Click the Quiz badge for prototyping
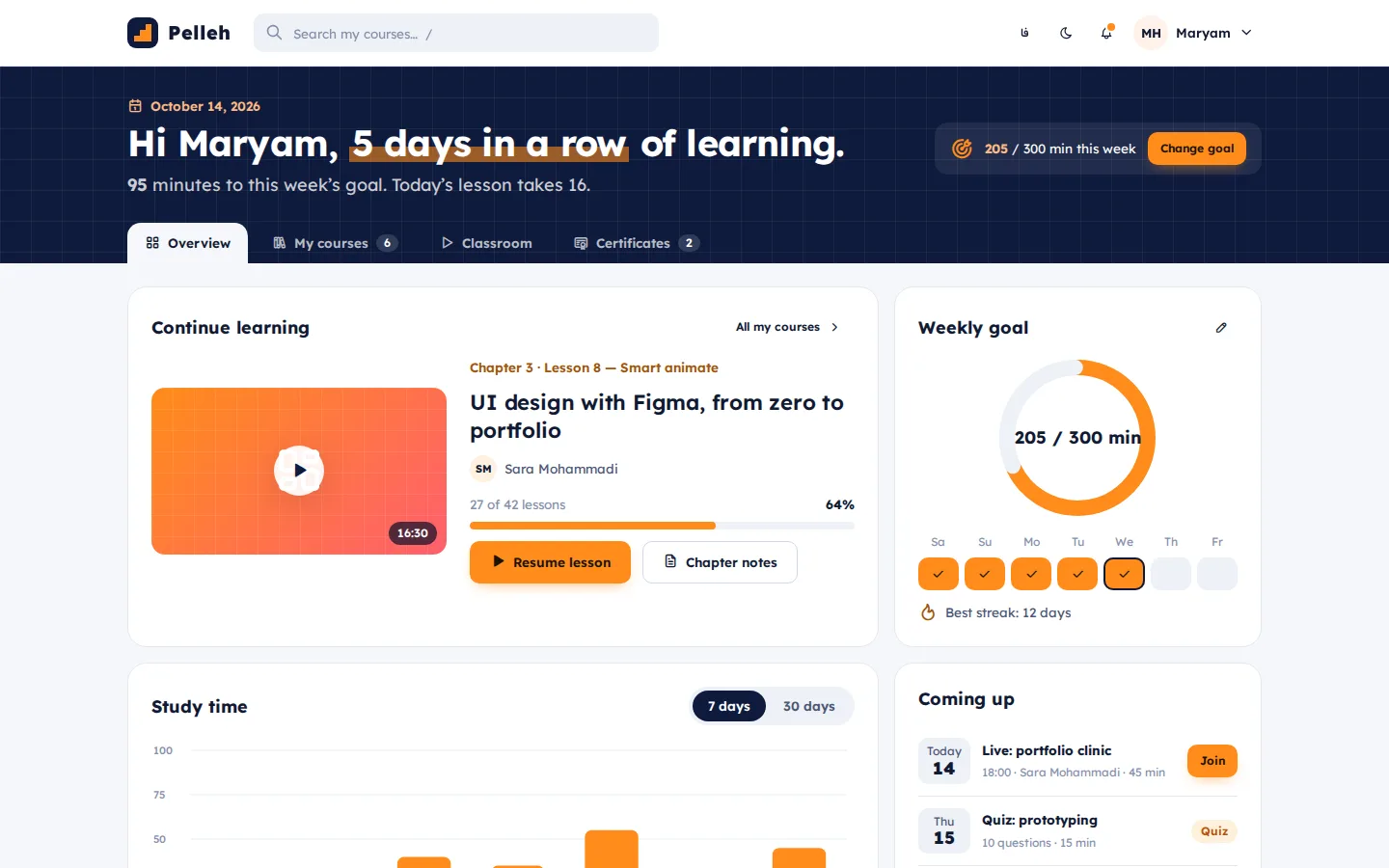 [x=1214, y=831]
